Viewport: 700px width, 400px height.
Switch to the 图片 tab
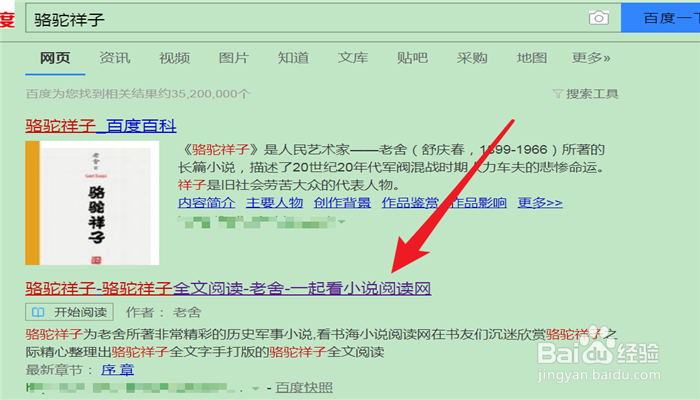[x=234, y=58]
